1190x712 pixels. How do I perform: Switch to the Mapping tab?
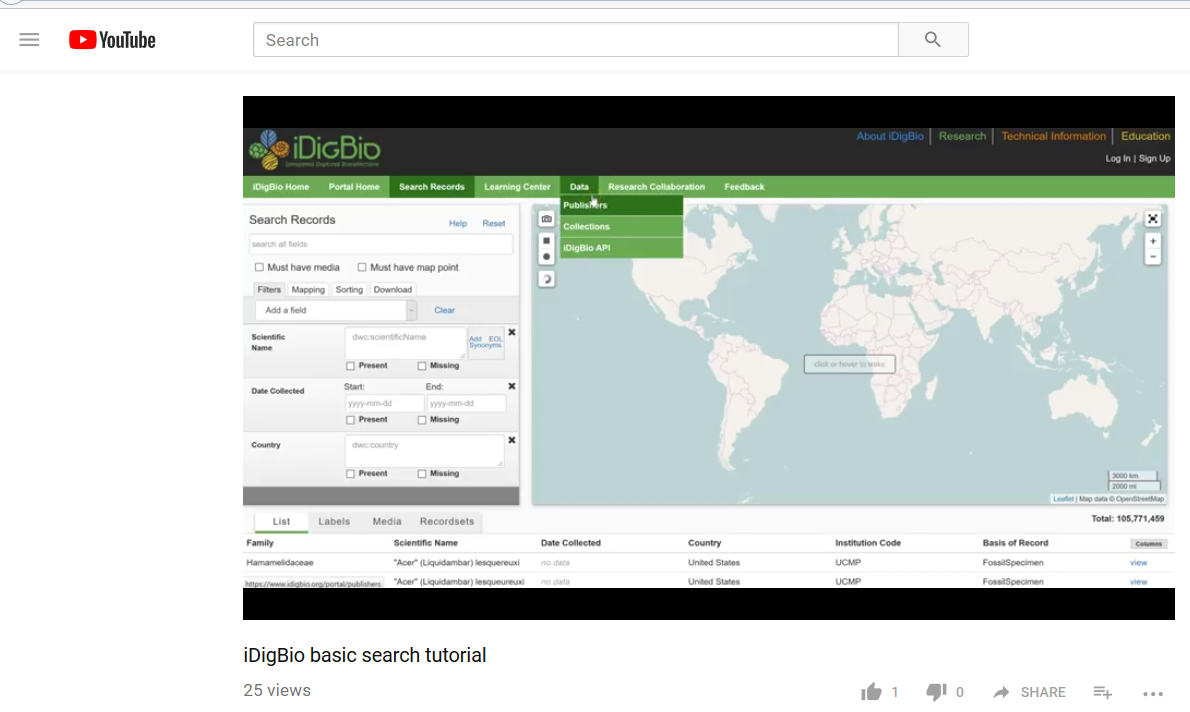[308, 289]
